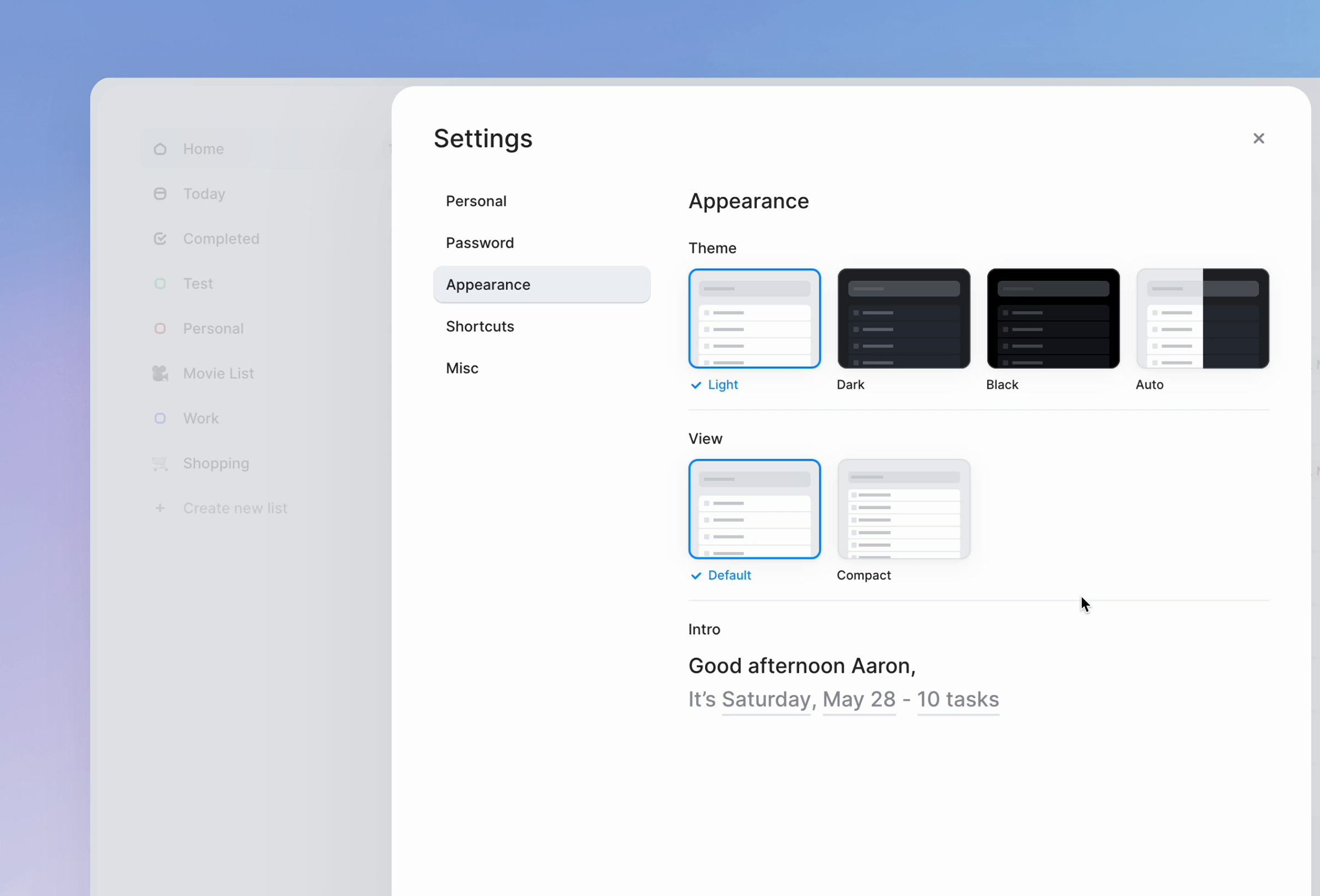The height and width of the screenshot is (896, 1320).
Task: Close the Settings dialog
Action: tap(1258, 138)
